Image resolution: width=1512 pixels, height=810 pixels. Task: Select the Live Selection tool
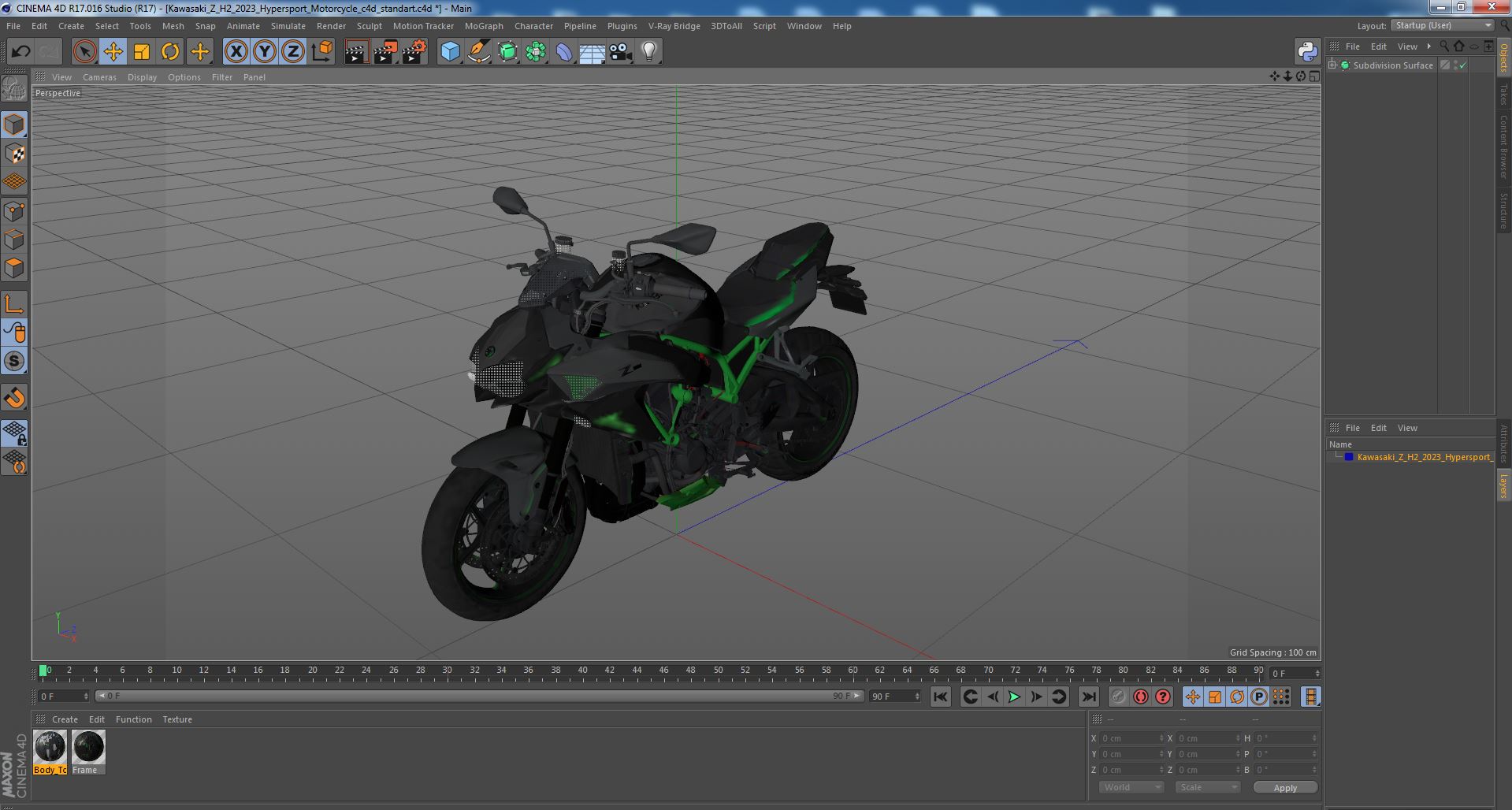pos(84,52)
